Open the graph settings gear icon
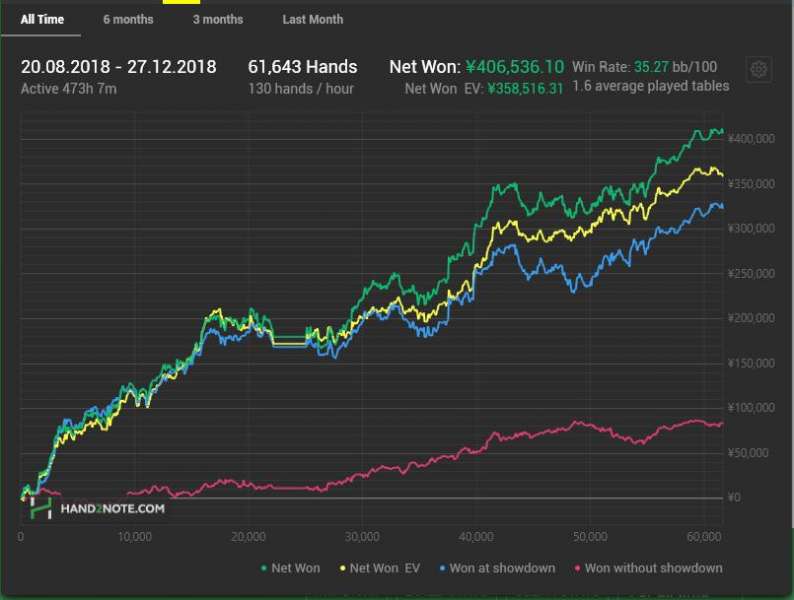The image size is (794, 600). click(x=759, y=69)
